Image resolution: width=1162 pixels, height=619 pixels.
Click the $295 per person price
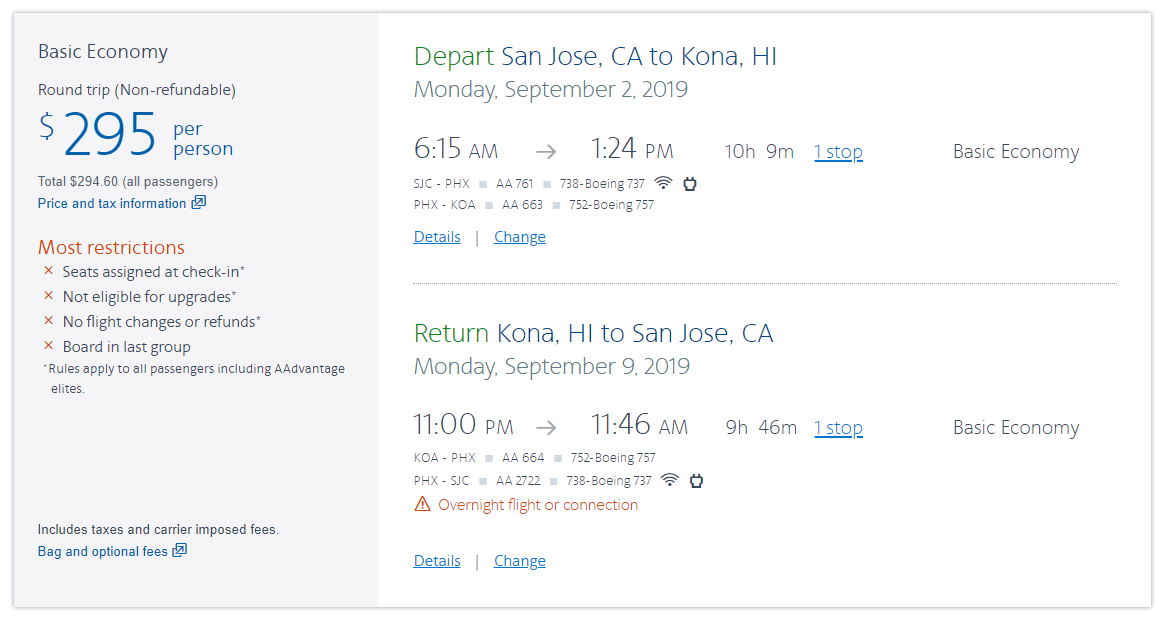[110, 134]
